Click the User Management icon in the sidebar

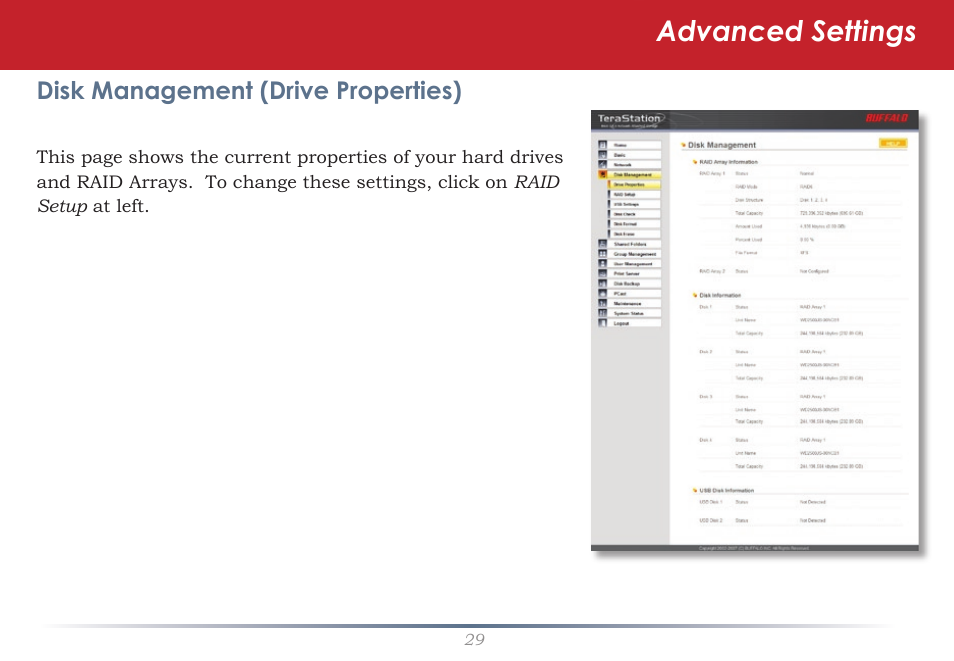click(x=602, y=264)
